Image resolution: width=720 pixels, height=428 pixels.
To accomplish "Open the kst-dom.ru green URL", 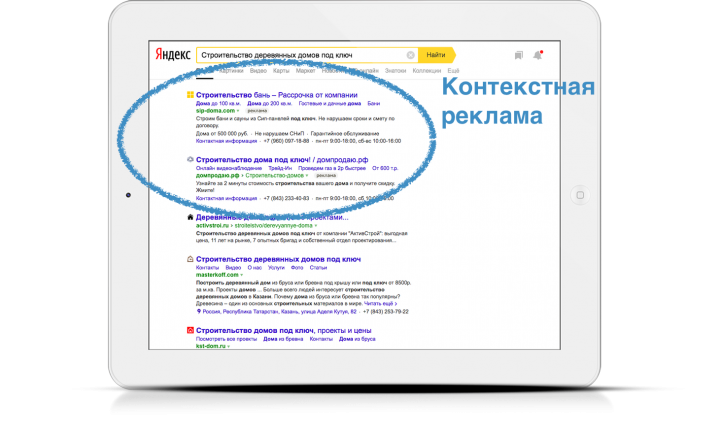I will tap(211, 346).
